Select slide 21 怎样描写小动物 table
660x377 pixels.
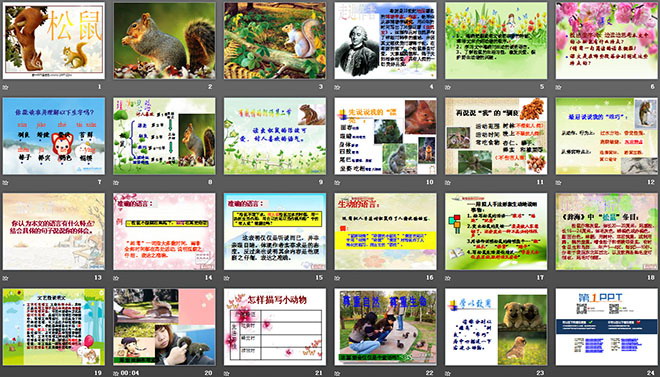tap(275, 327)
